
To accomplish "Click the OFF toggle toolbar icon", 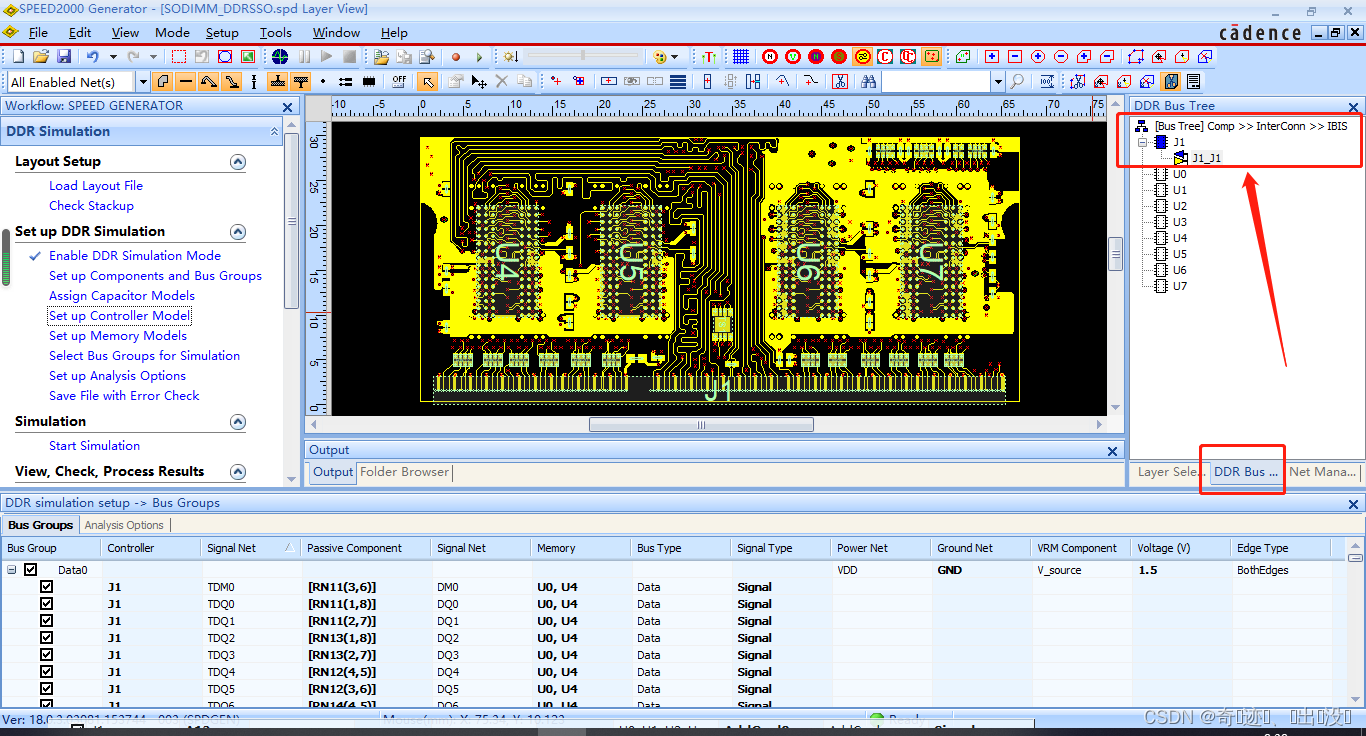I will tap(399, 82).
